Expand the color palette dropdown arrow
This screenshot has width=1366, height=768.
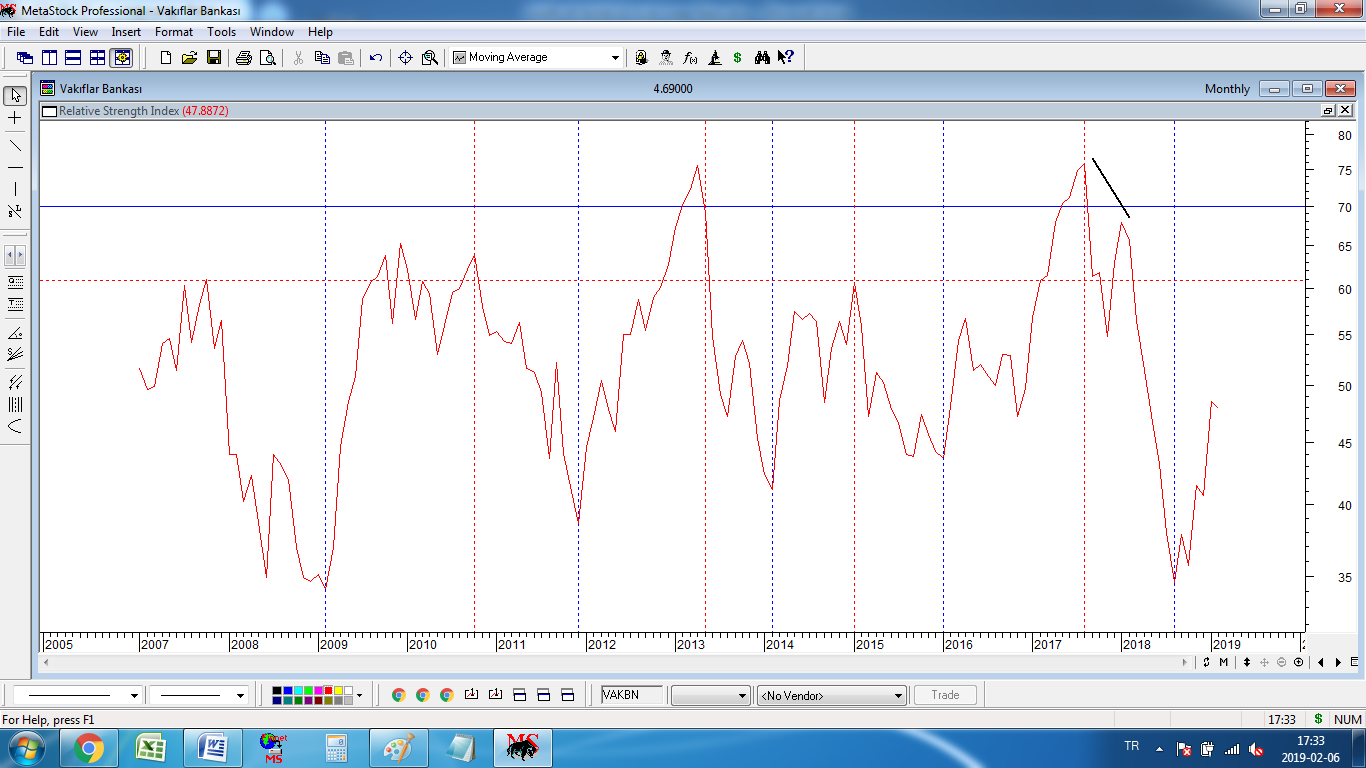tap(359, 695)
